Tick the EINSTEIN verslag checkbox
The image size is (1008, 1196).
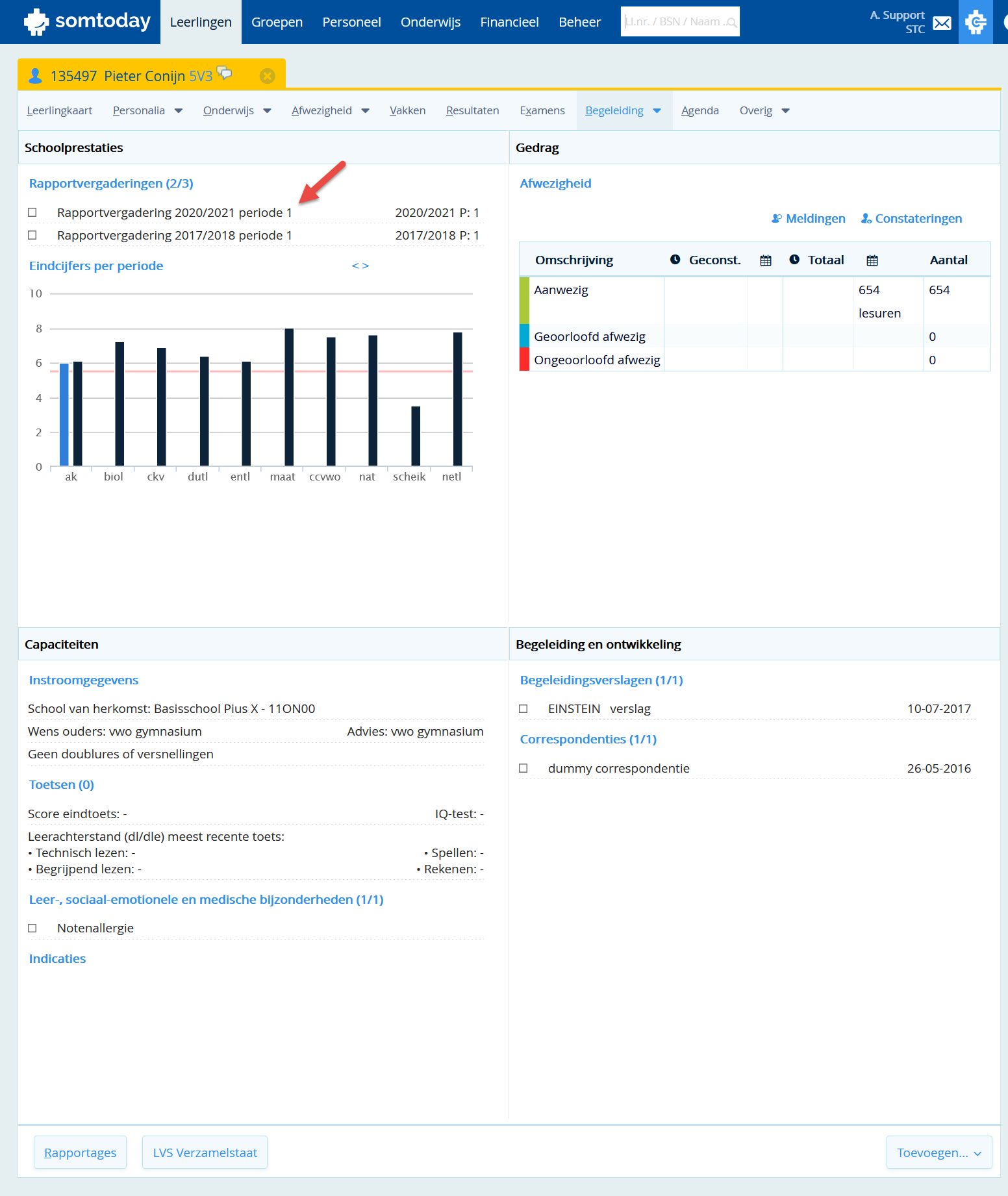click(523, 708)
